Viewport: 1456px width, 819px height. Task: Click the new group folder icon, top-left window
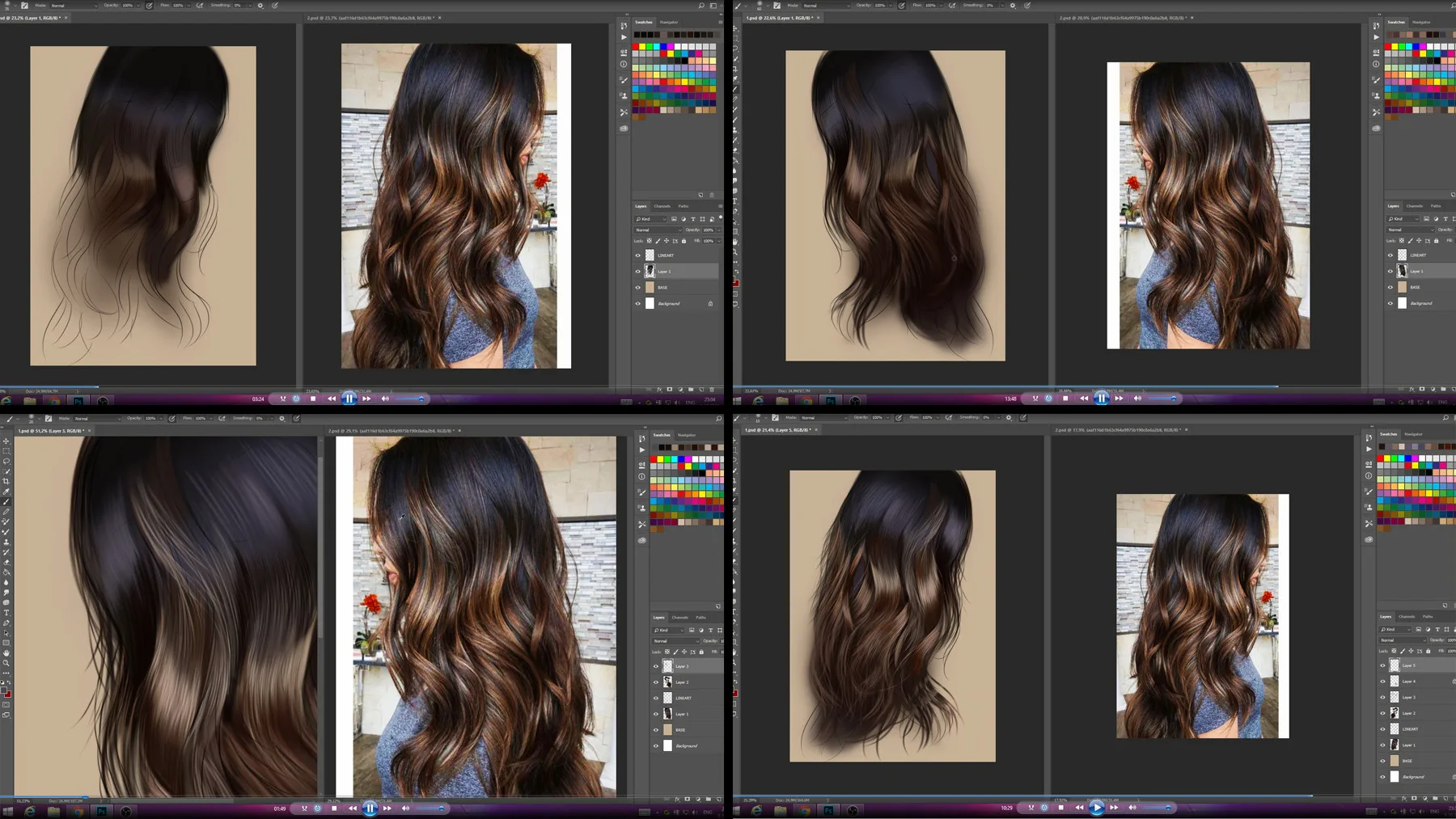[691, 390]
